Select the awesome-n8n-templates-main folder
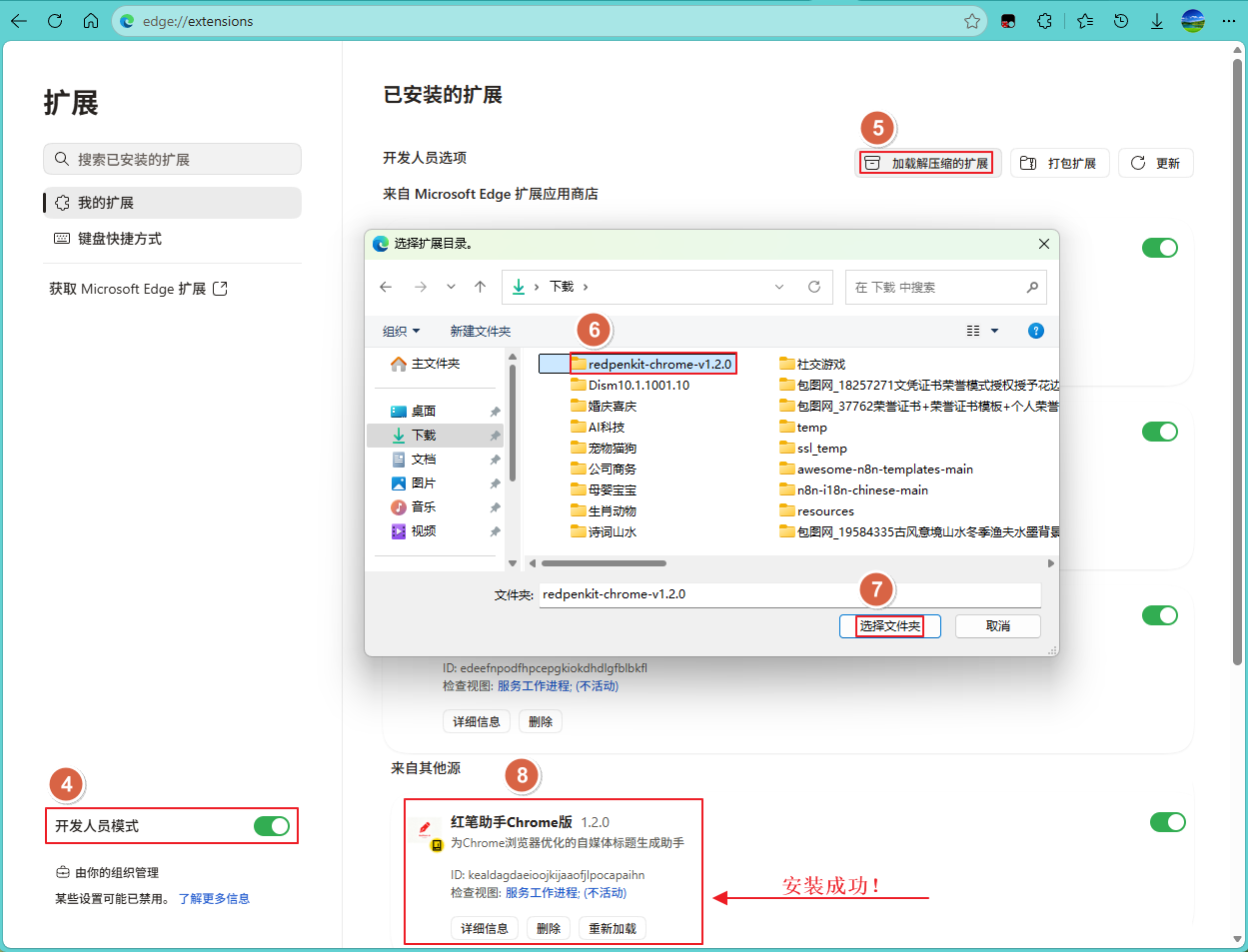Viewport: 1248px width, 952px height. [x=876, y=469]
